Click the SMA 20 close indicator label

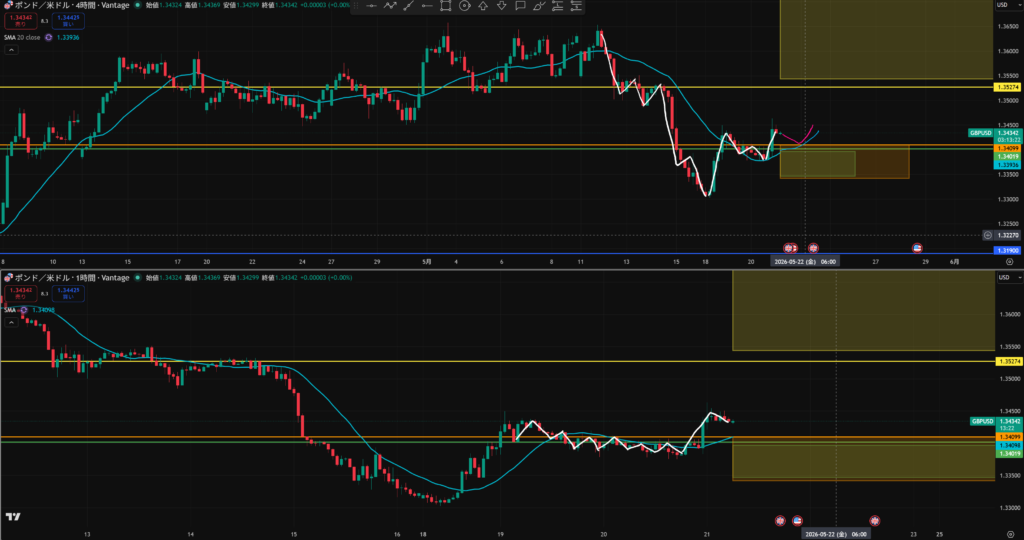click(x=22, y=37)
